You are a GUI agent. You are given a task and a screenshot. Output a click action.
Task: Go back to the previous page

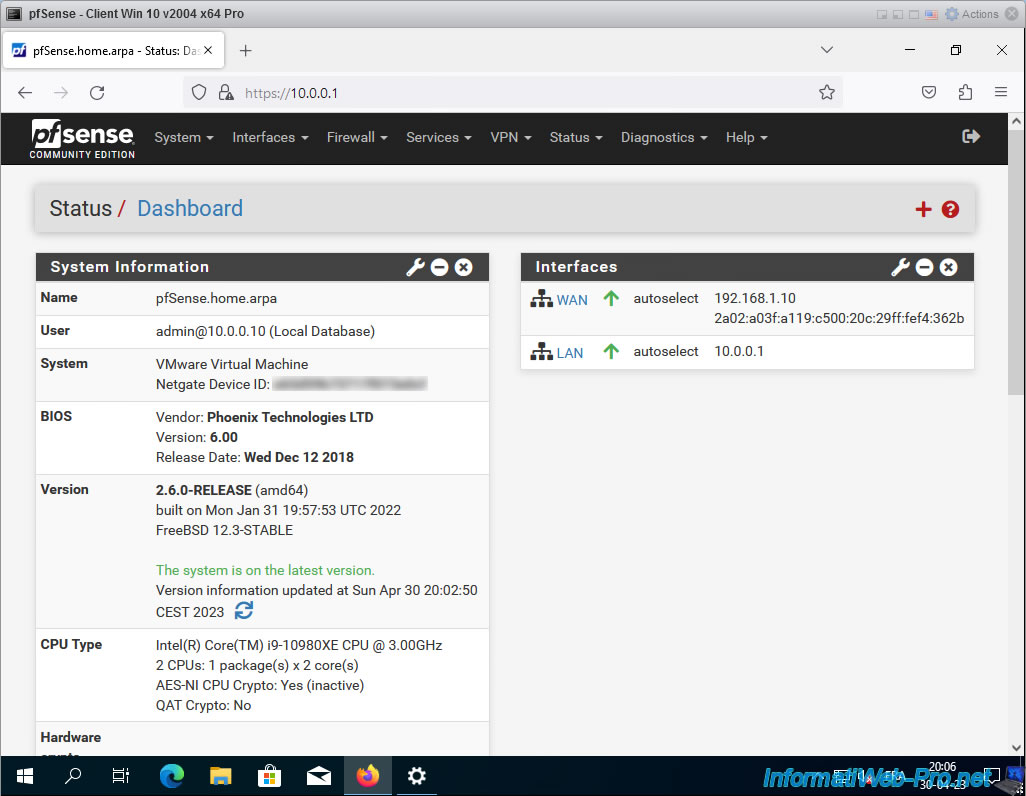click(25, 93)
